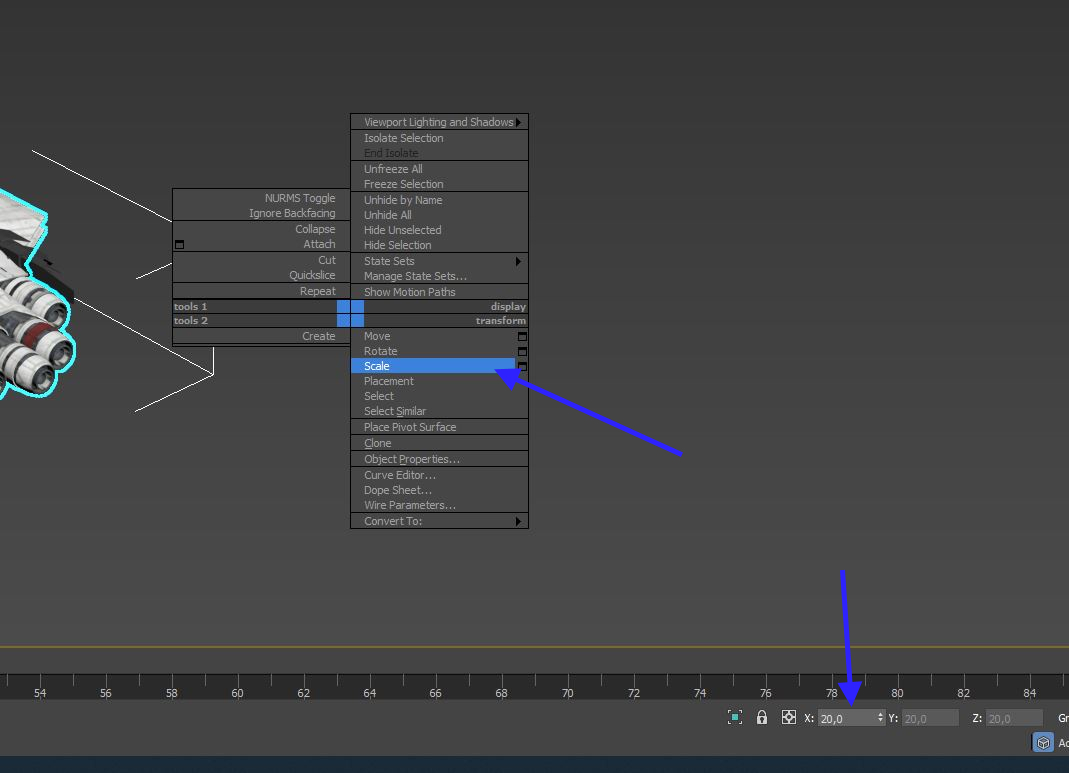This screenshot has width=1069, height=773.
Task: Toggle NURMS Toggle in tools menu
Action: pyautogui.click(x=299, y=198)
